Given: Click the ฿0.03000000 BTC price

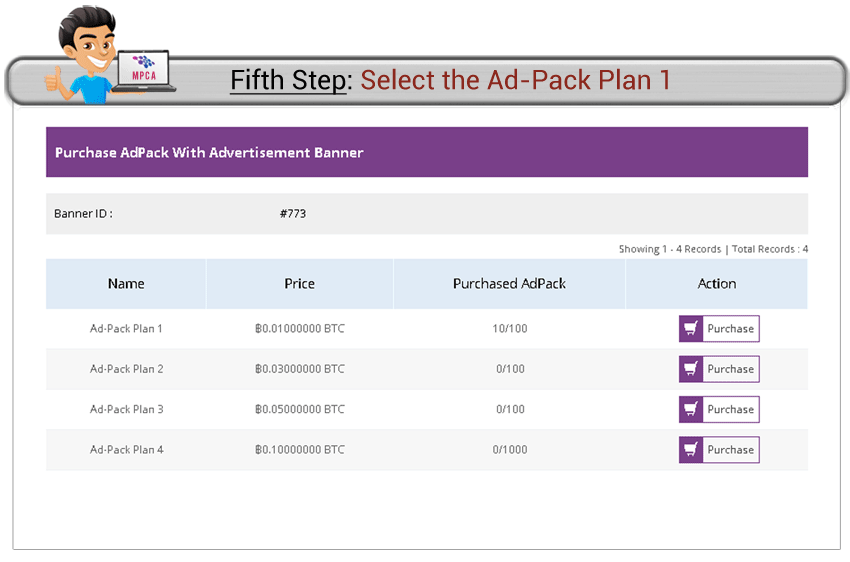Looking at the screenshot, I should click(x=300, y=369).
